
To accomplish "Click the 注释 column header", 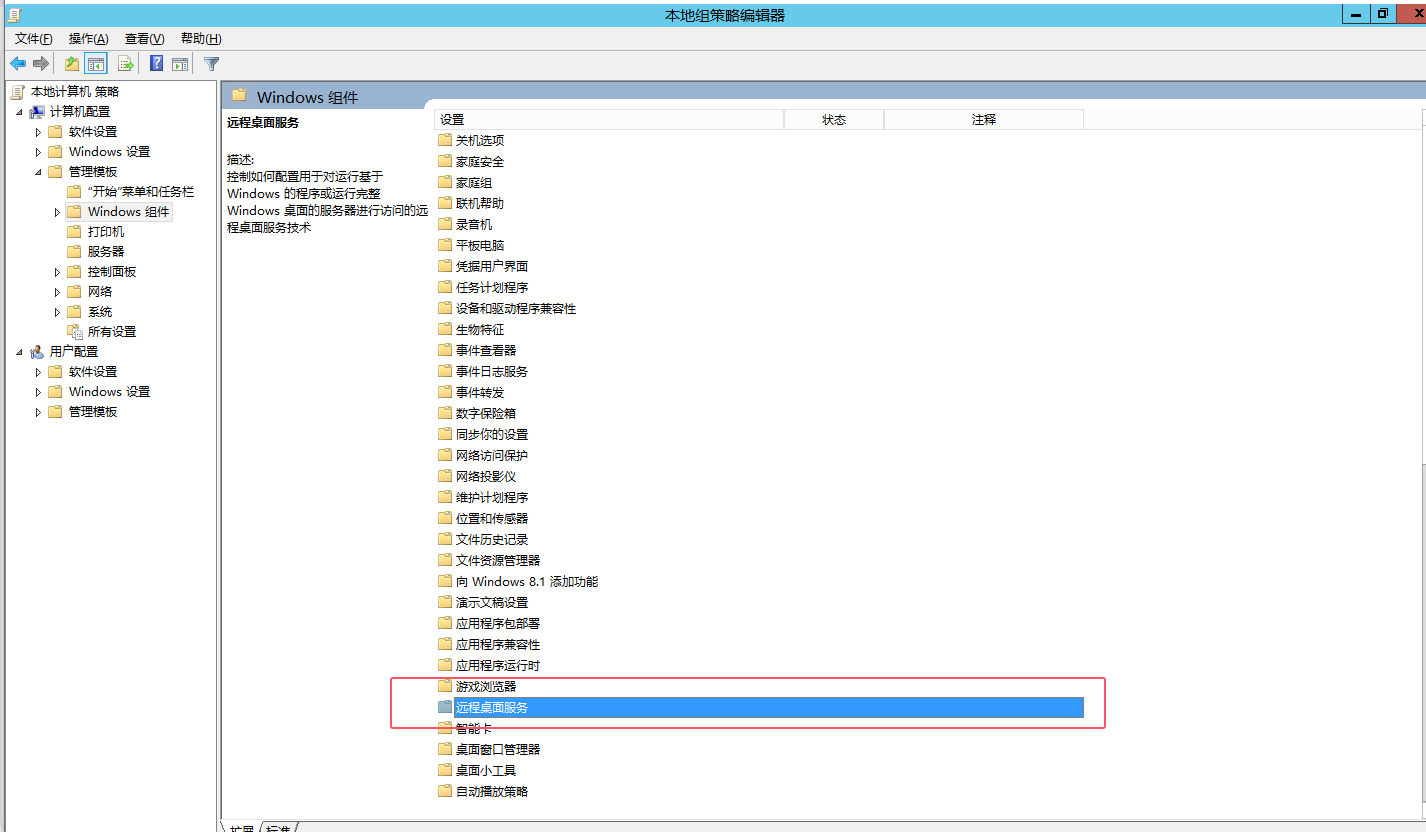I will pos(982,119).
